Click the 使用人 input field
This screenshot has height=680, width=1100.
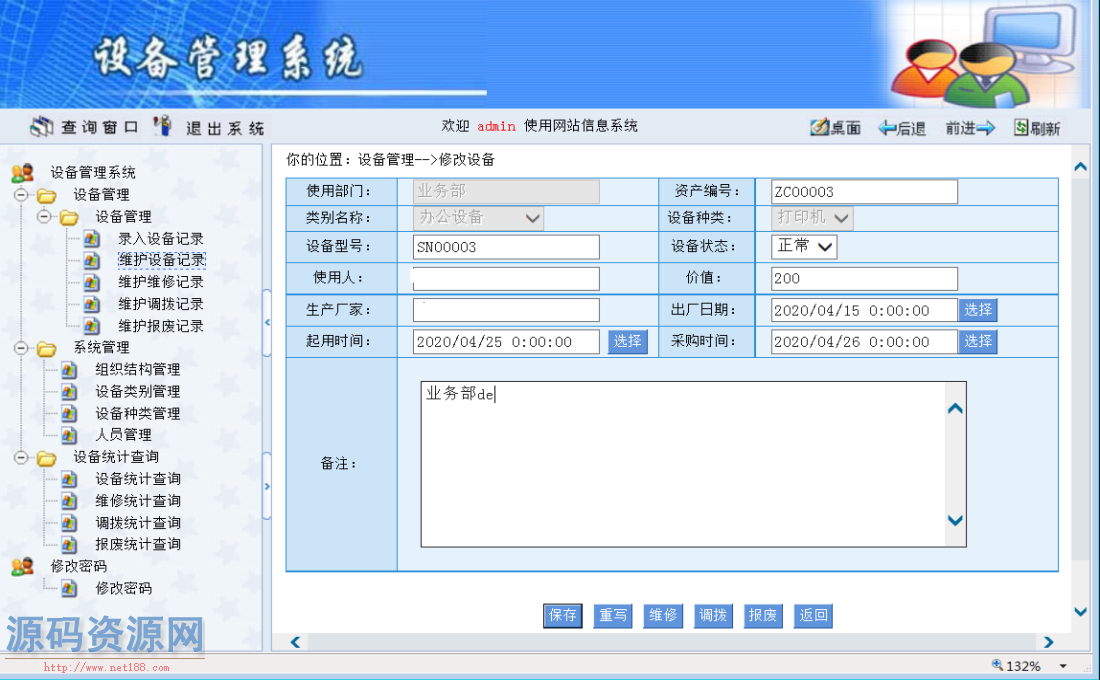(x=507, y=279)
